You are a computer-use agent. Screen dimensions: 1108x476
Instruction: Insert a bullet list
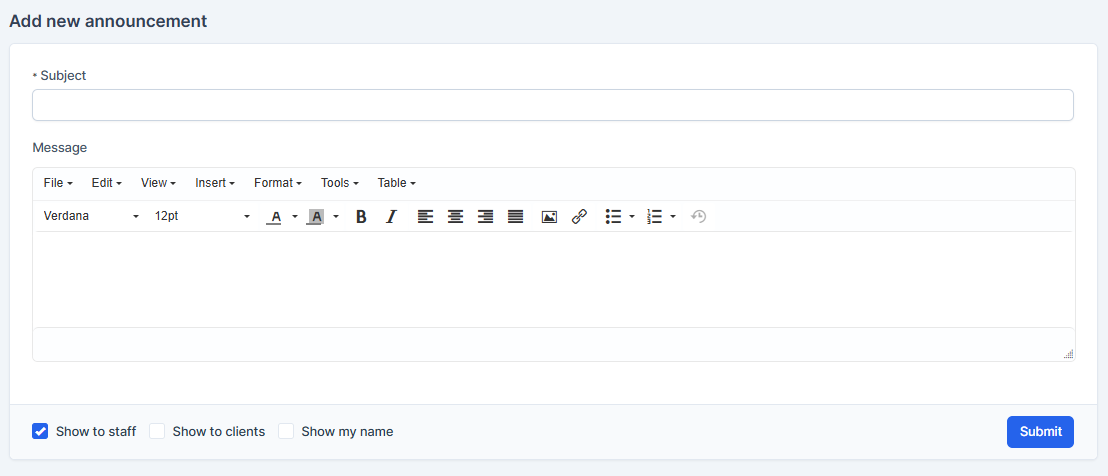click(x=614, y=216)
